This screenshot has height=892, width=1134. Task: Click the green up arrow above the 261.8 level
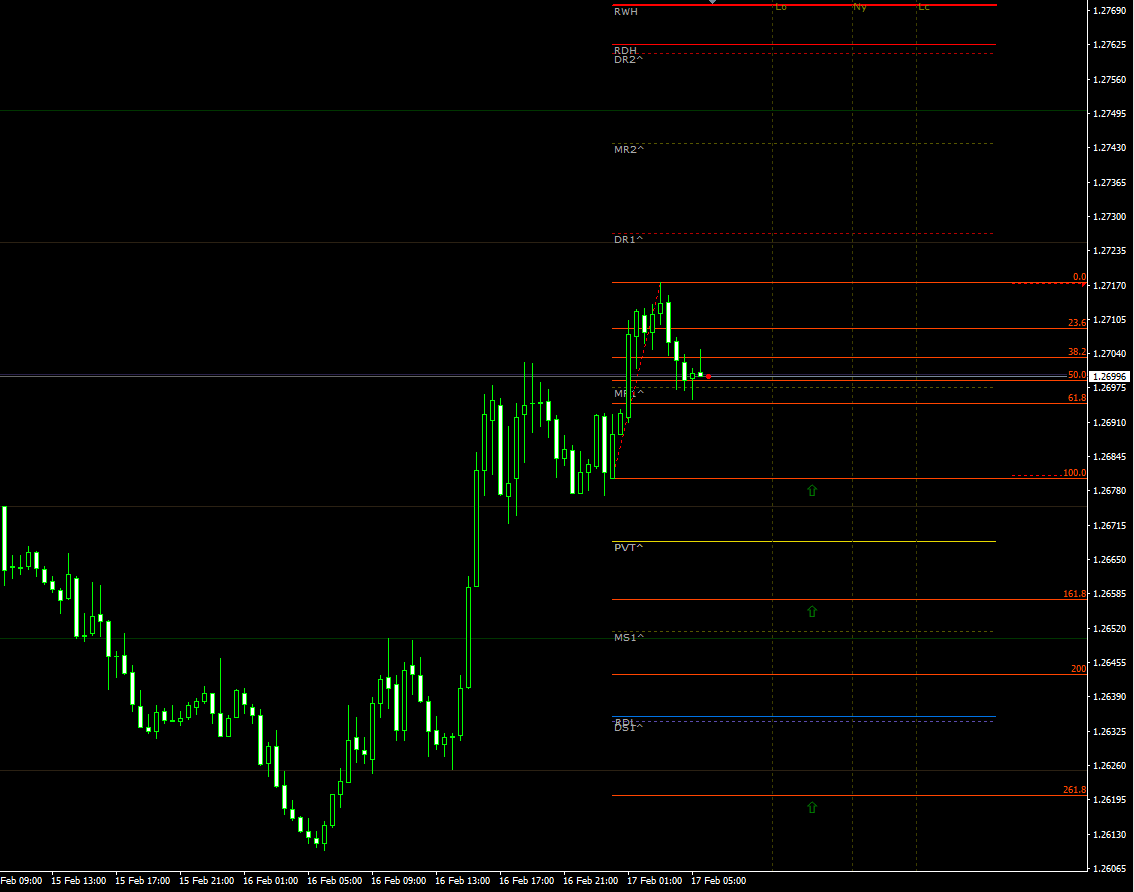pyautogui.click(x=813, y=808)
